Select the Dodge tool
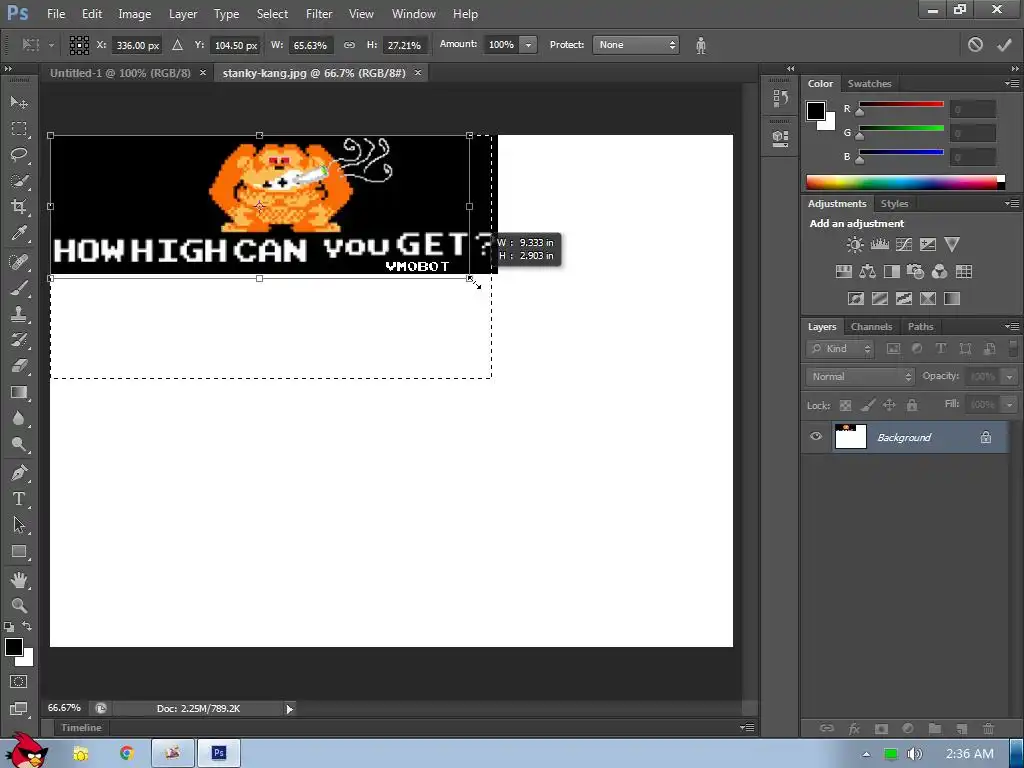Image resolution: width=1024 pixels, height=768 pixels. 18,445
